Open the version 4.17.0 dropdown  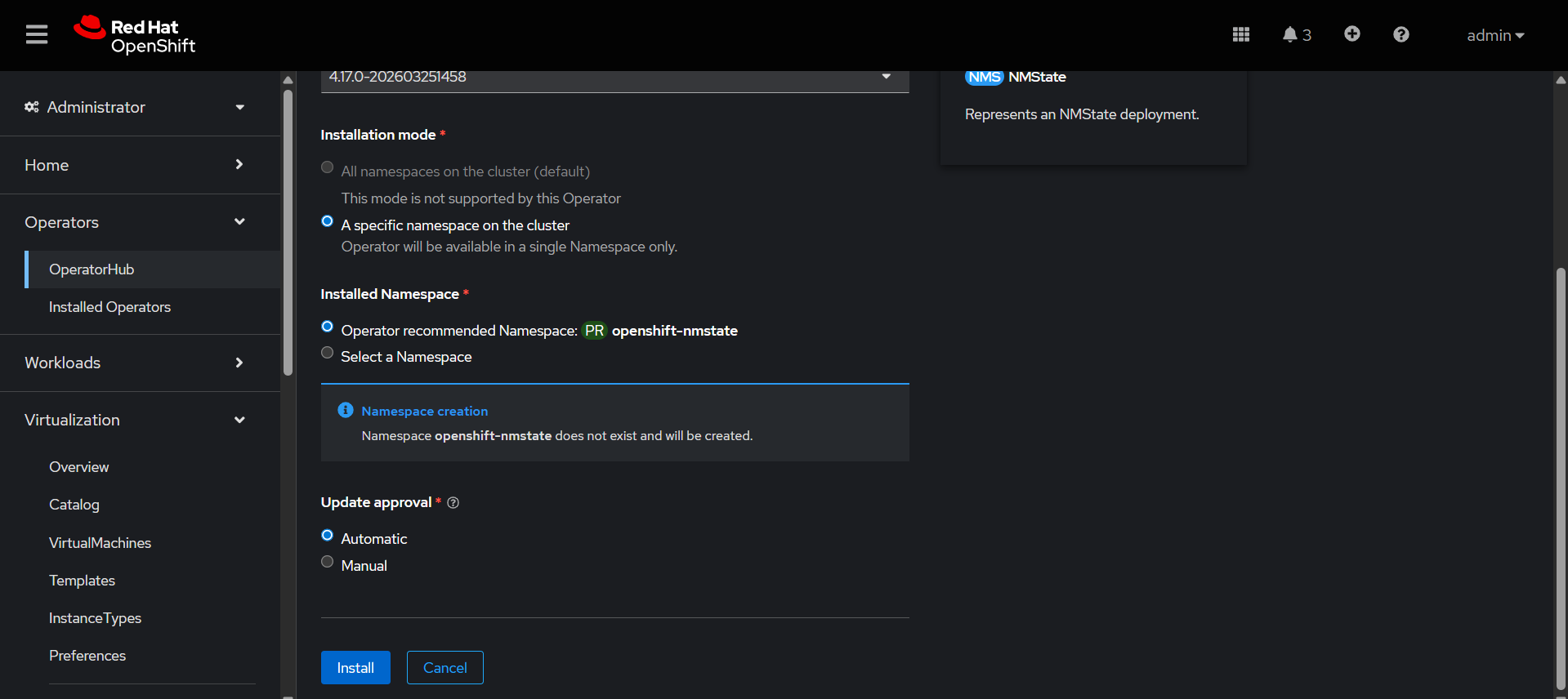(614, 78)
